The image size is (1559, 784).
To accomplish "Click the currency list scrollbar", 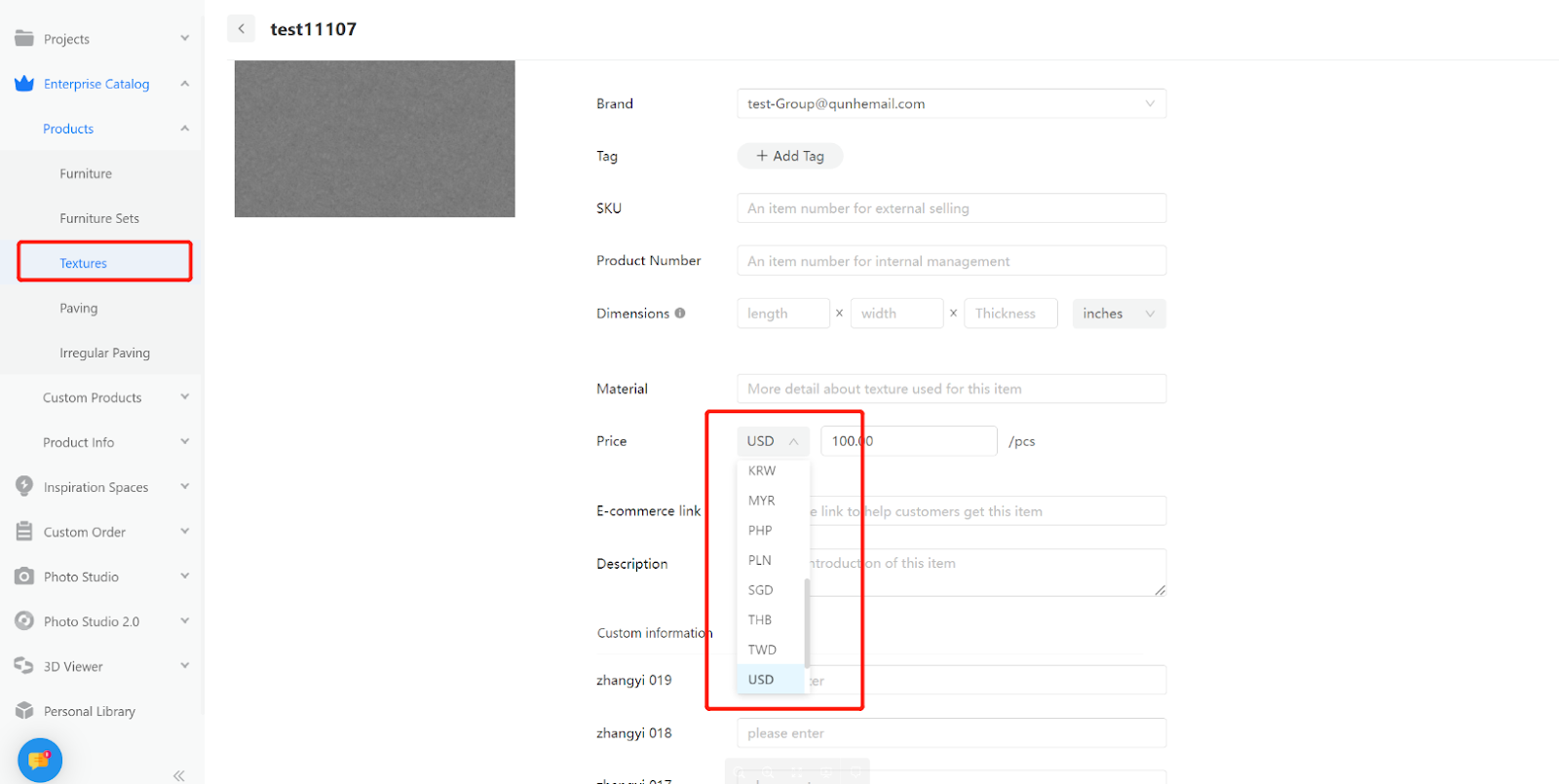I will pos(807,623).
